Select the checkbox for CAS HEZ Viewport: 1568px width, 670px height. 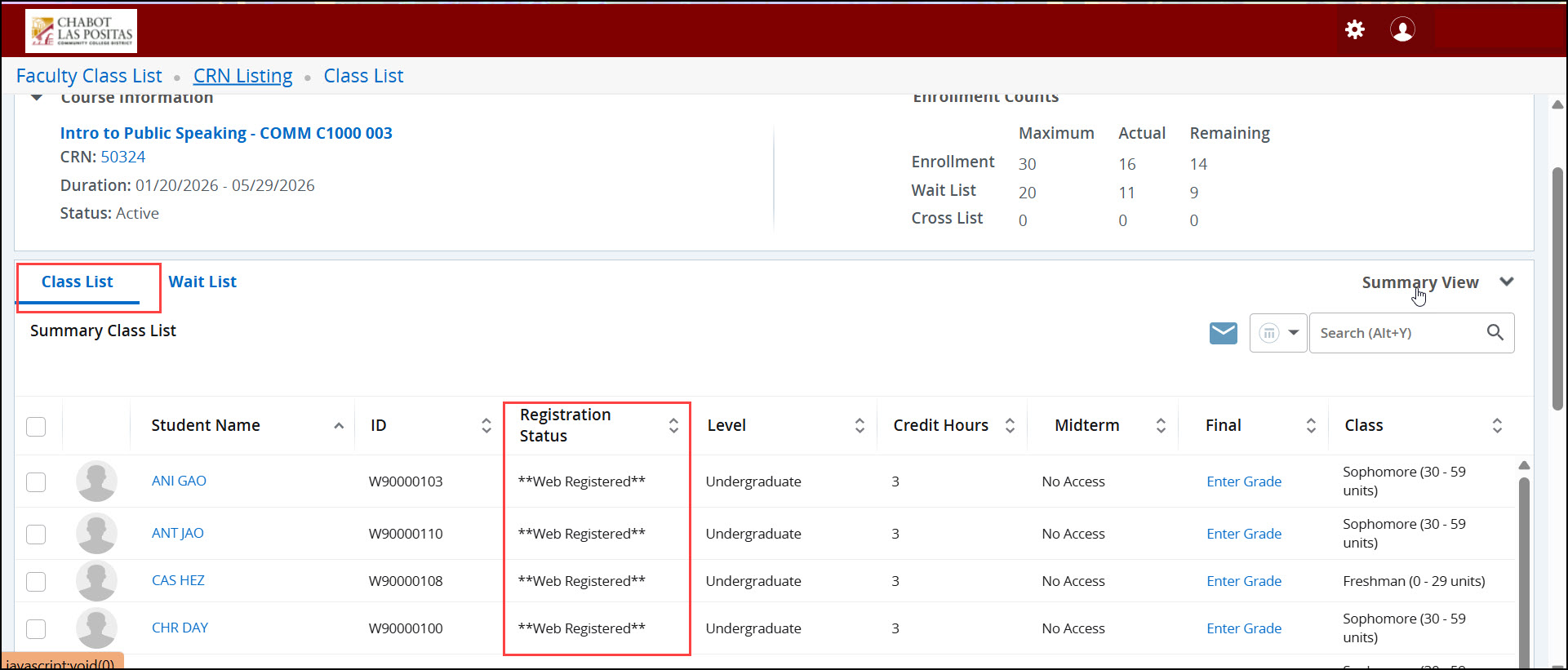pyautogui.click(x=36, y=582)
